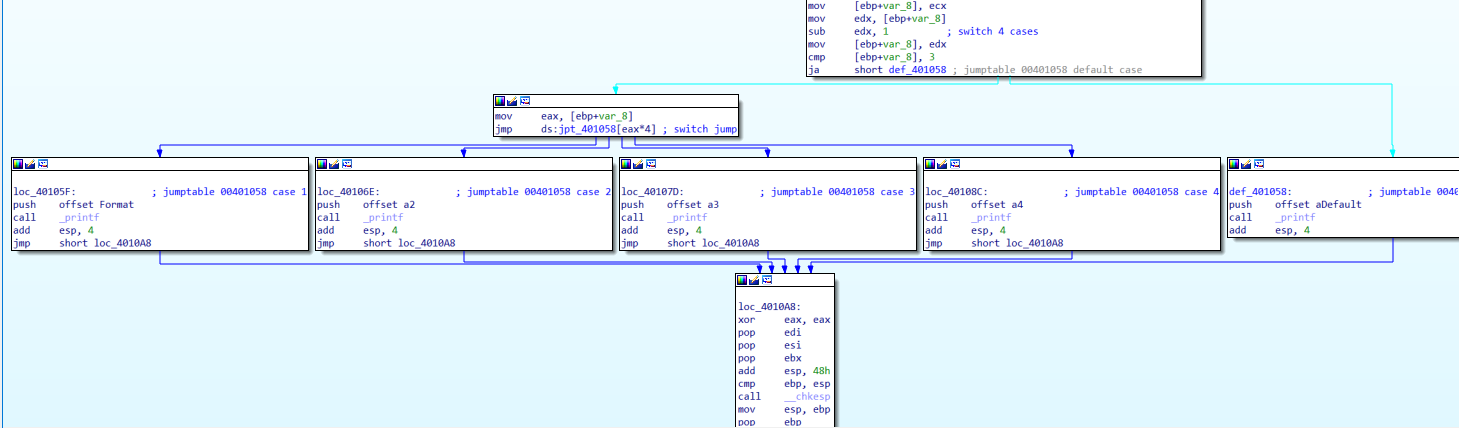Click 'mov eax, [ebp+var_8]' instruction

564,117
